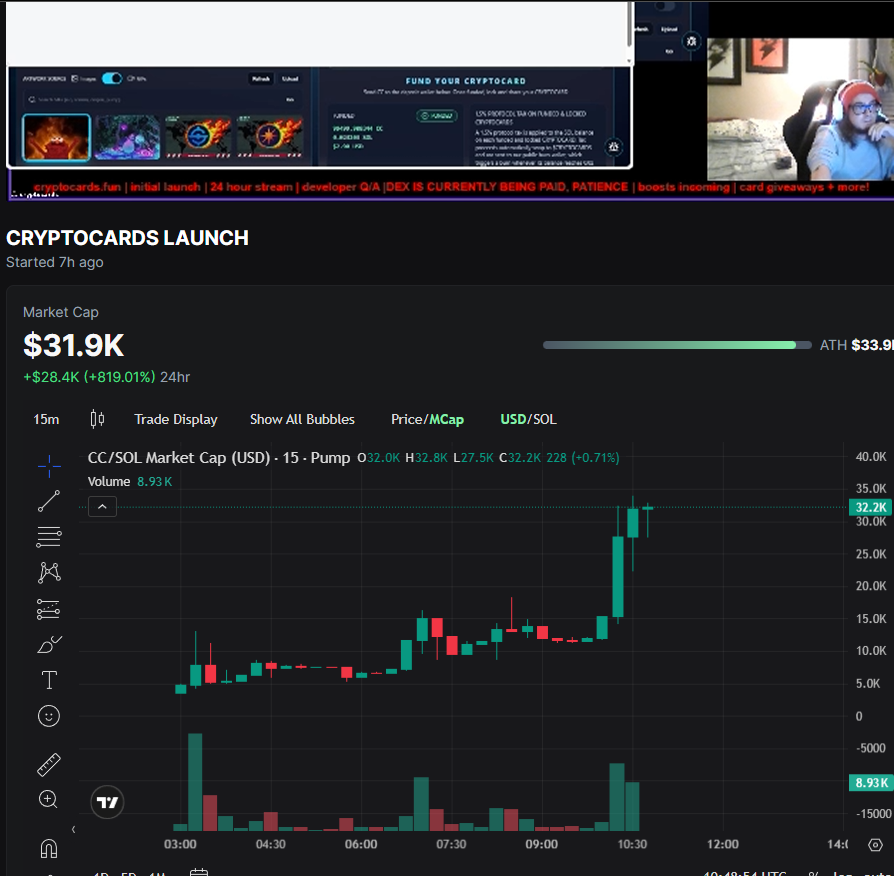894x876 pixels.
Task: Select SOL denomination
Action: [545, 419]
